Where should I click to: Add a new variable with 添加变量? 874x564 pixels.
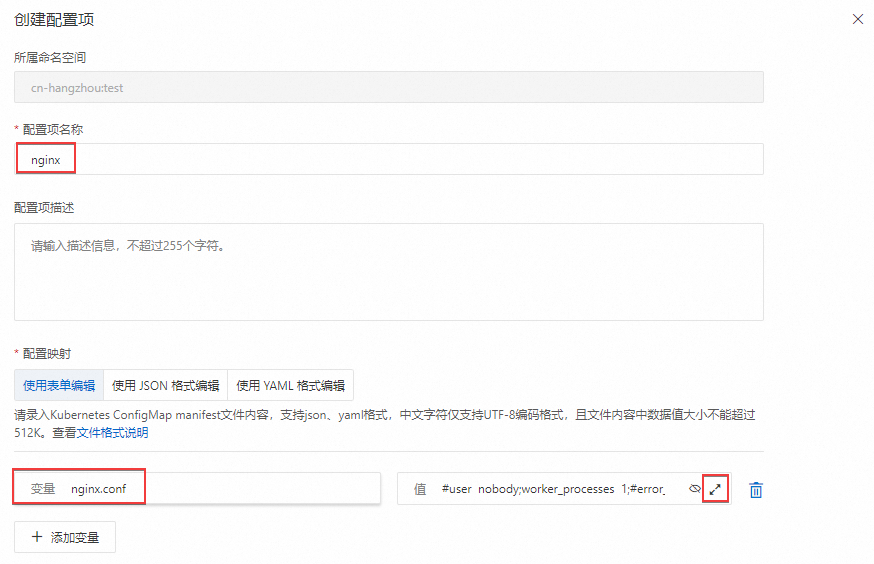pyautogui.click(x=65, y=537)
